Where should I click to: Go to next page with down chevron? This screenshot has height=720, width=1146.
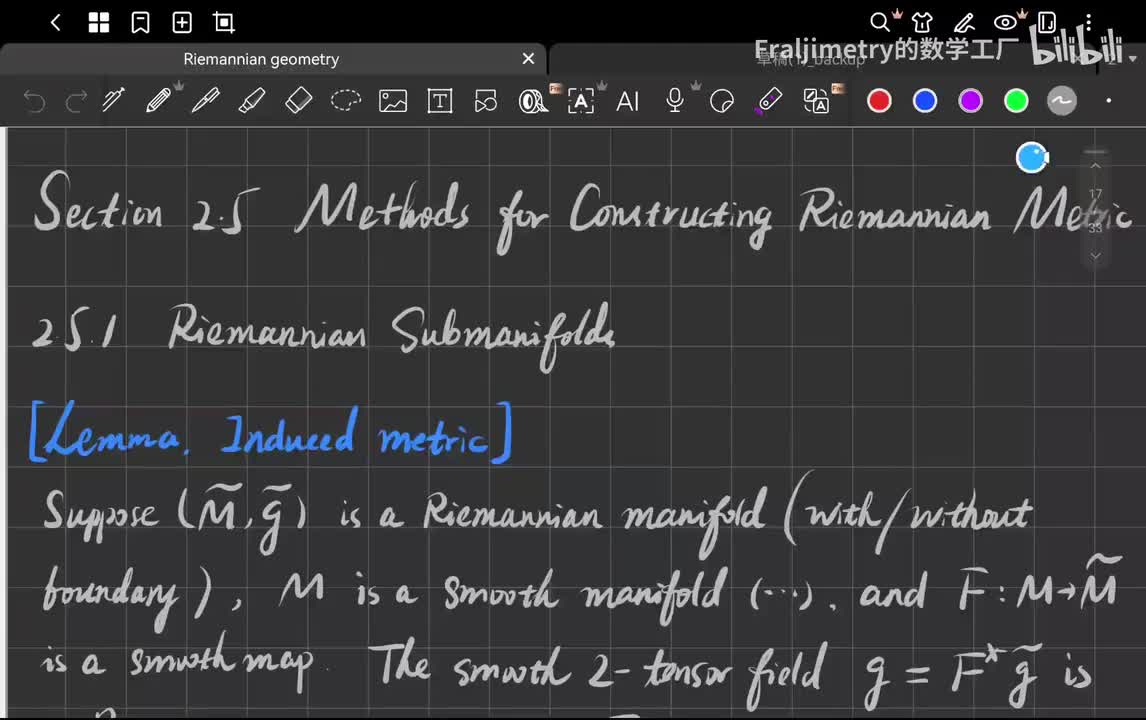click(1095, 256)
